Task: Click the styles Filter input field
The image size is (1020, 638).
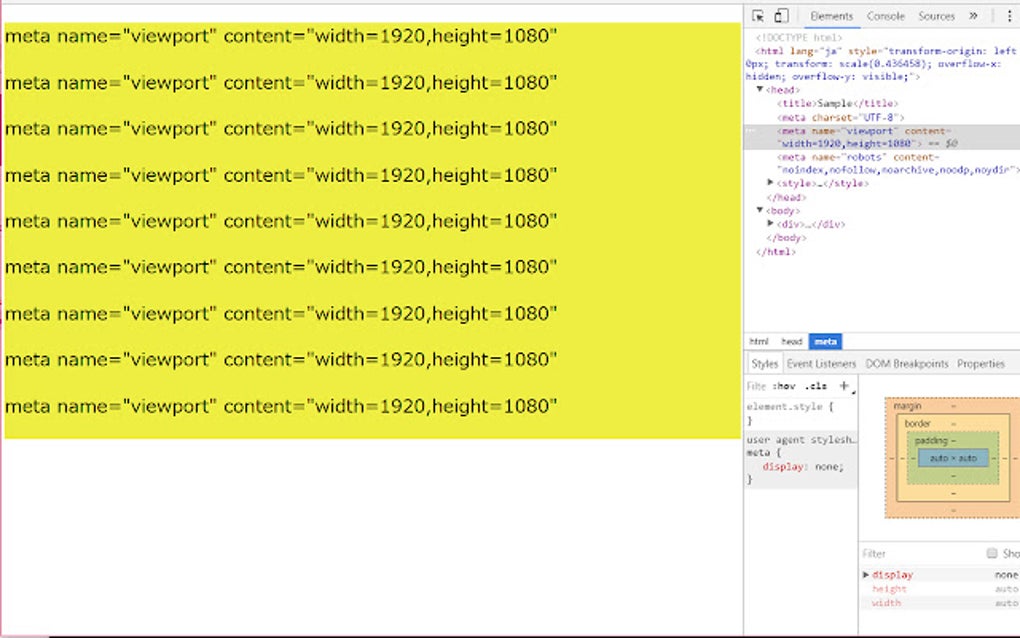Action: coord(757,385)
